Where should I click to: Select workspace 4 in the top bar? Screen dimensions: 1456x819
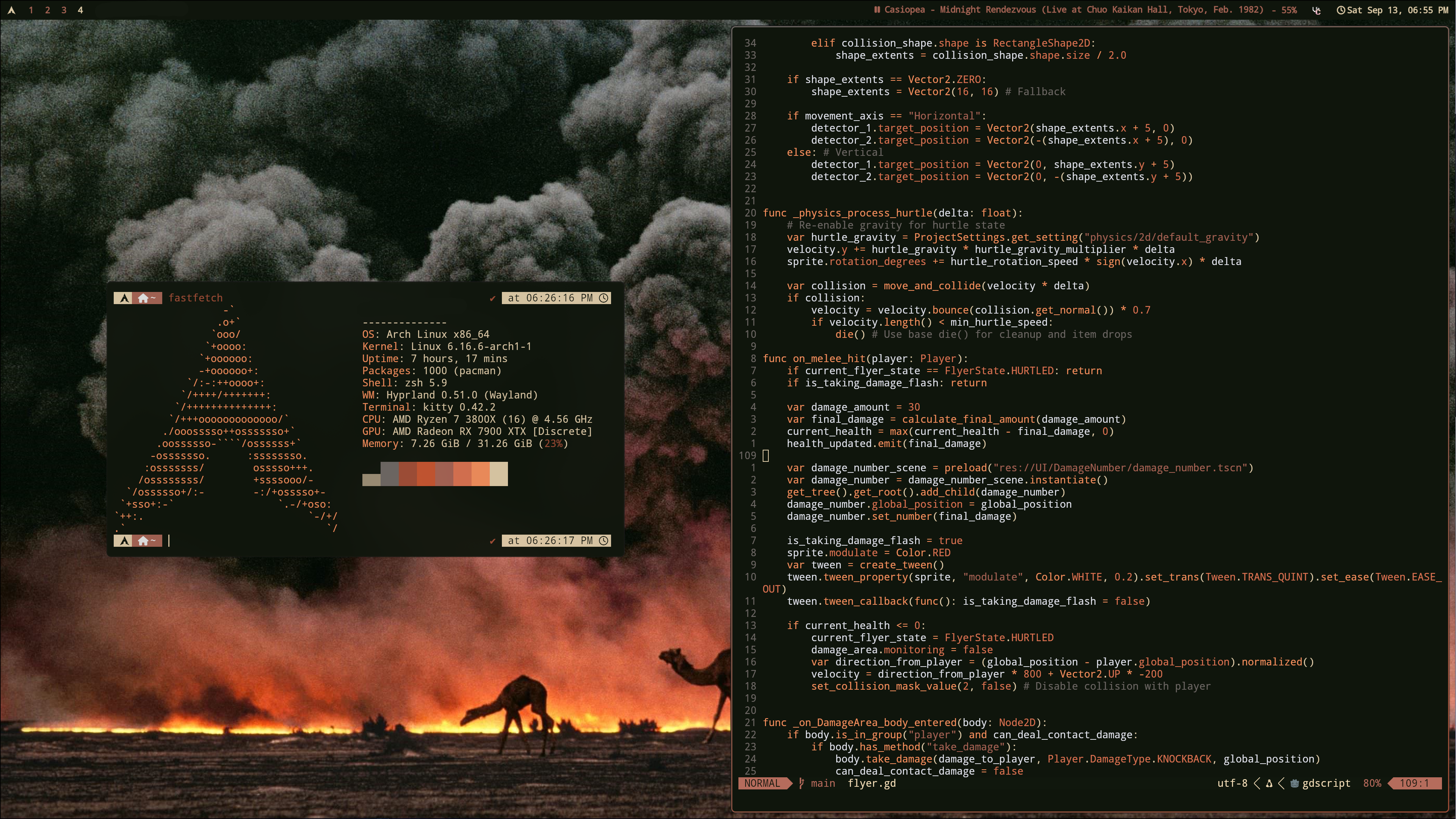point(80,10)
